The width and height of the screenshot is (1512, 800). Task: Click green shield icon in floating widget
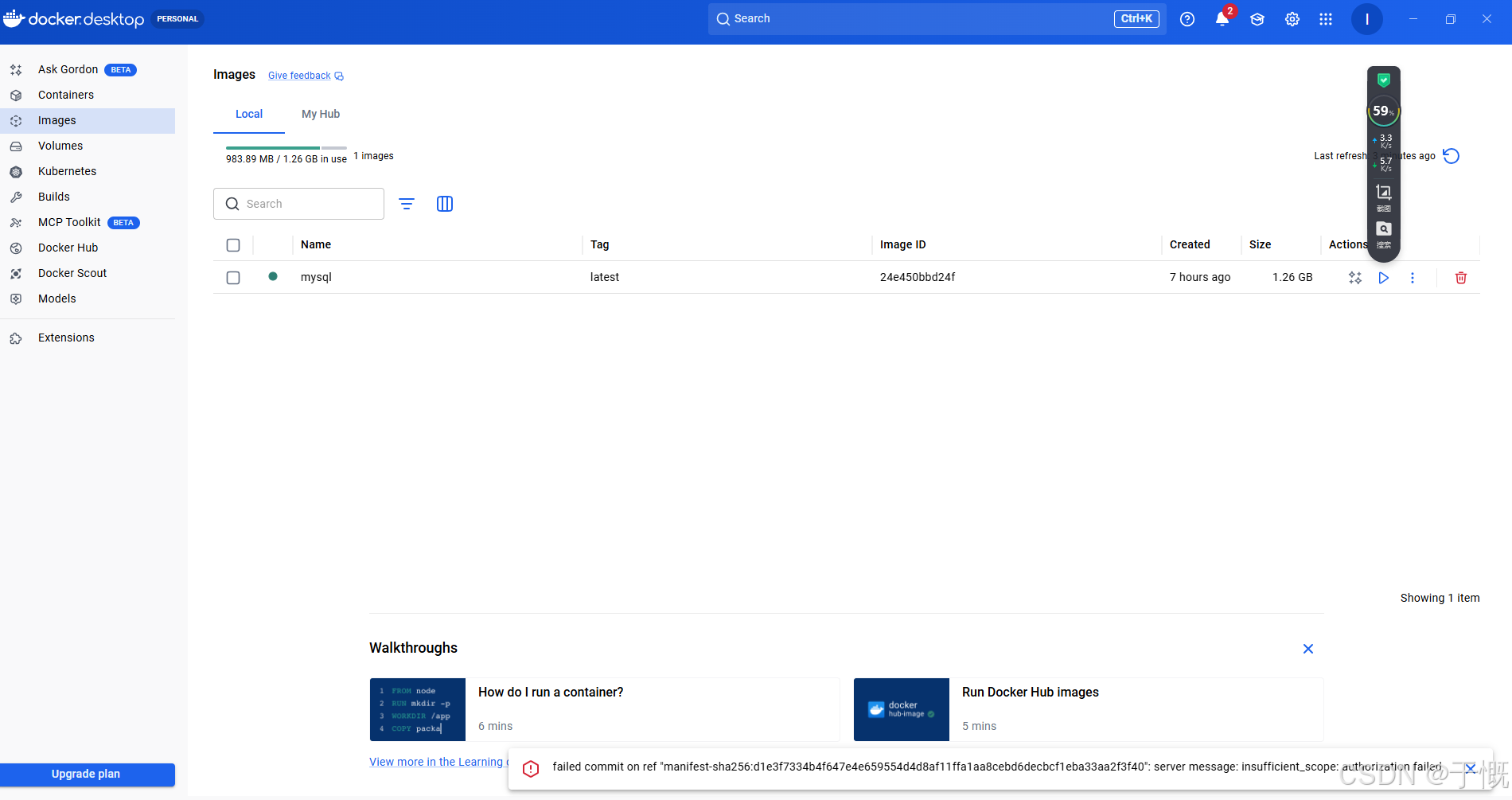coord(1384,80)
